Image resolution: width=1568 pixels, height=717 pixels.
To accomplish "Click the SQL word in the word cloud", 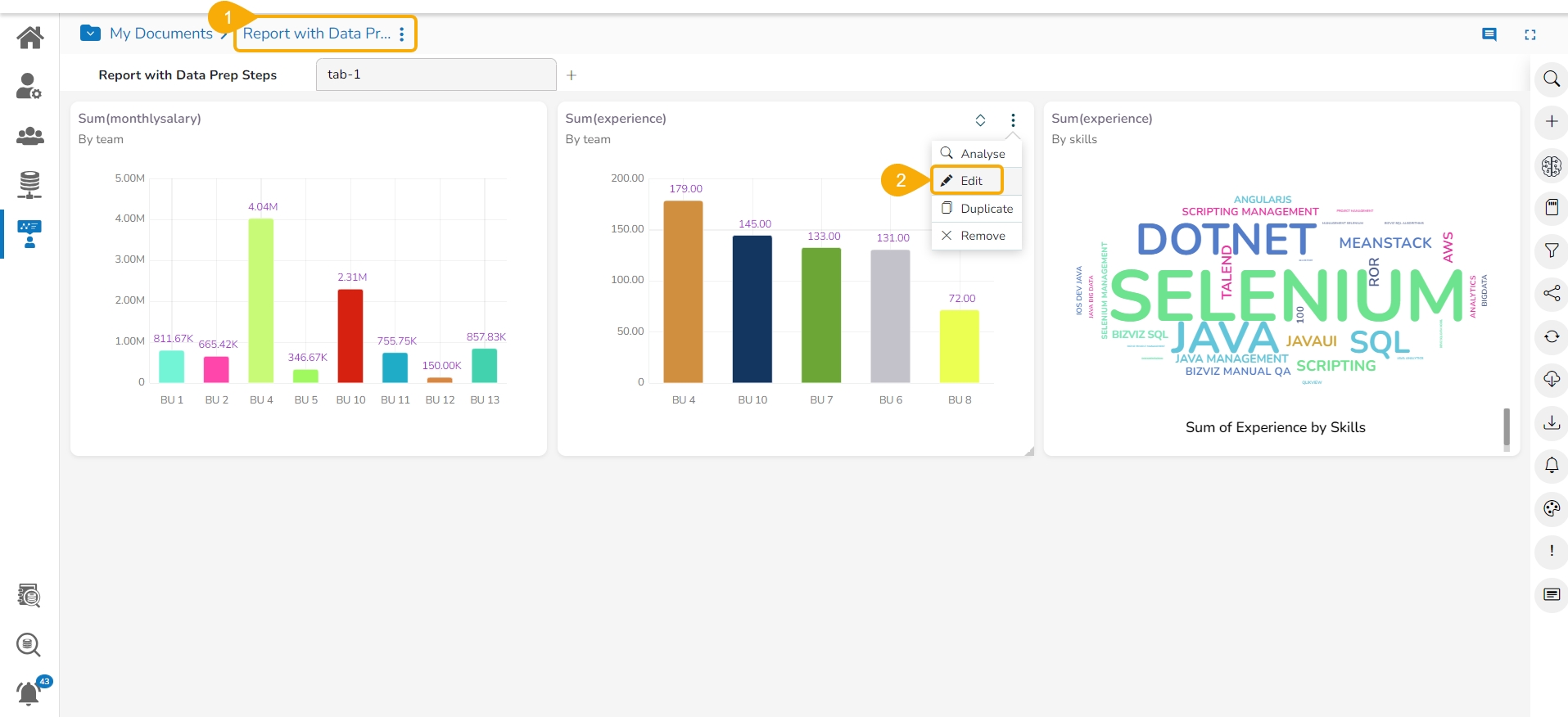I will tap(1380, 342).
